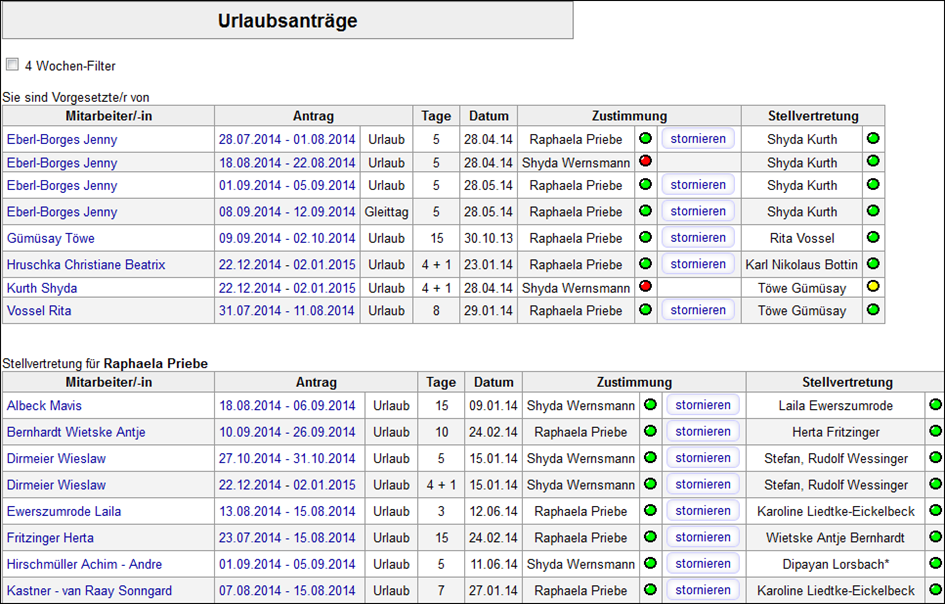Click stornieren for the Albeck Mavis request

703,405
